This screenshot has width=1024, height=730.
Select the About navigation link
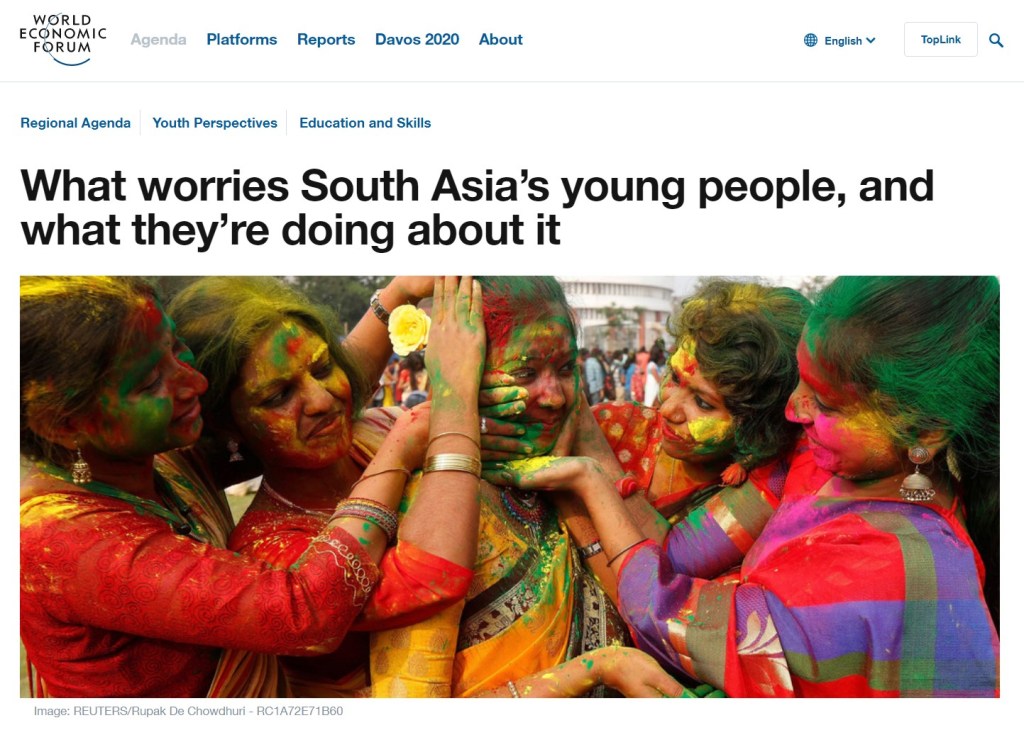coord(500,40)
